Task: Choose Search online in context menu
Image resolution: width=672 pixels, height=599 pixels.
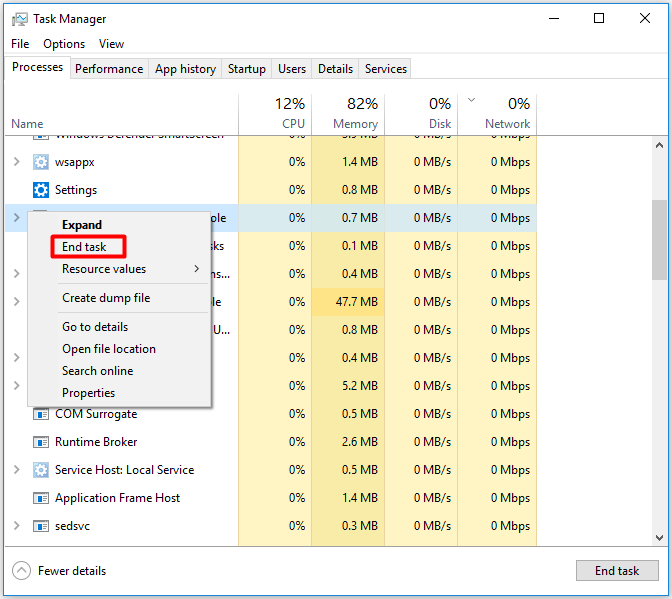Action: (x=119, y=371)
